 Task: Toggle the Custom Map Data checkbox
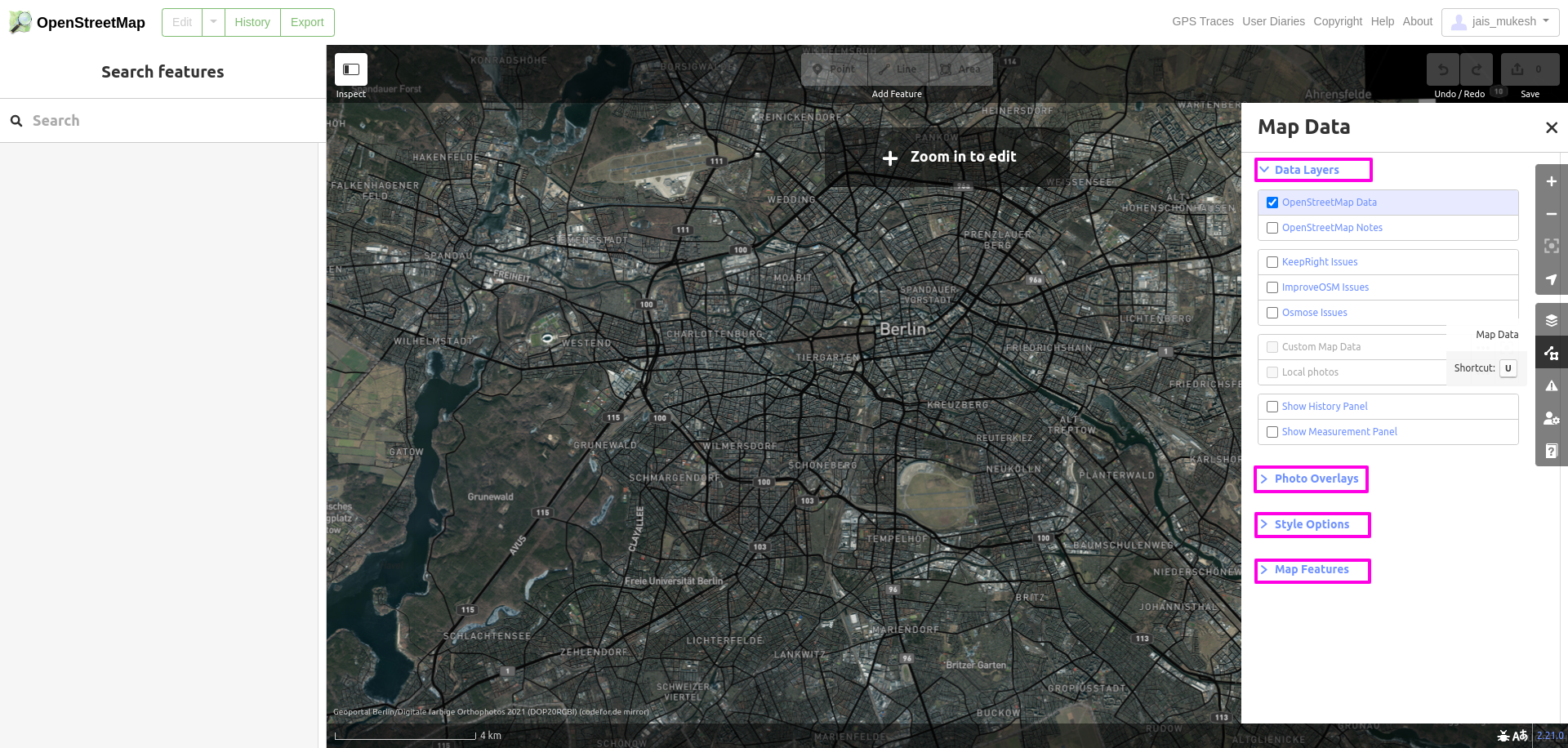(1272, 347)
